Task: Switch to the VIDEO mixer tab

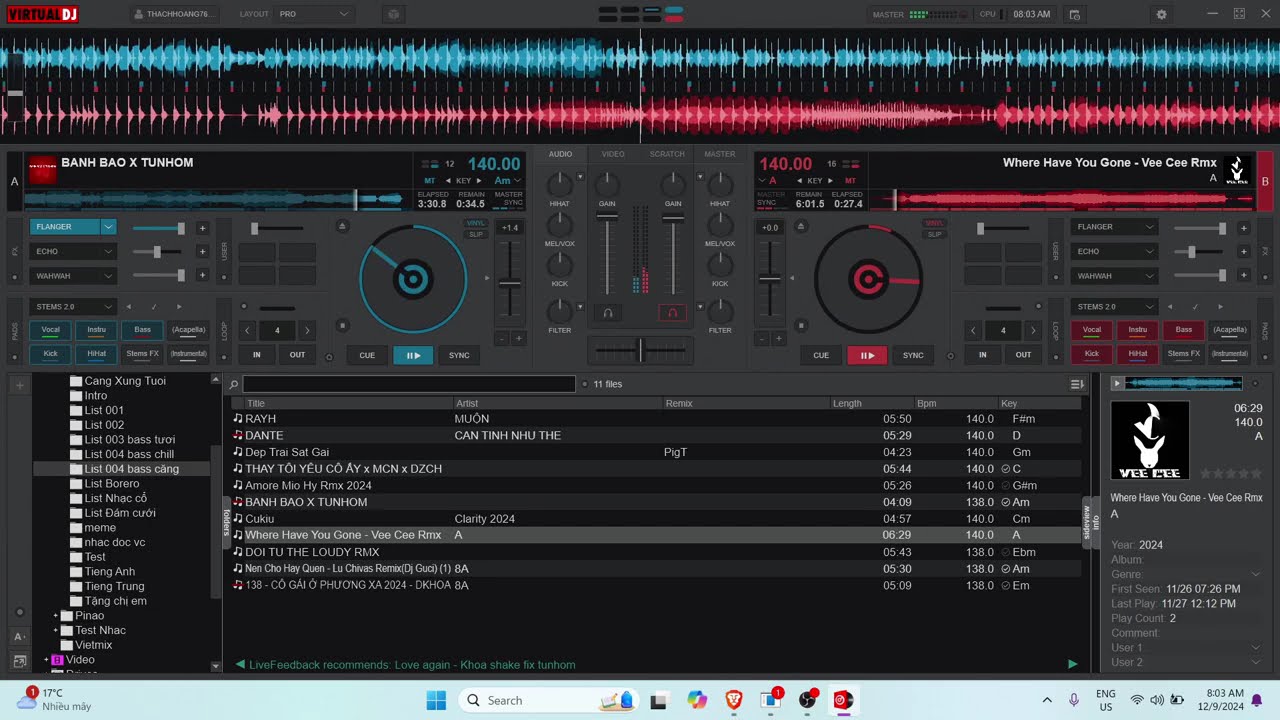Action: 613,154
